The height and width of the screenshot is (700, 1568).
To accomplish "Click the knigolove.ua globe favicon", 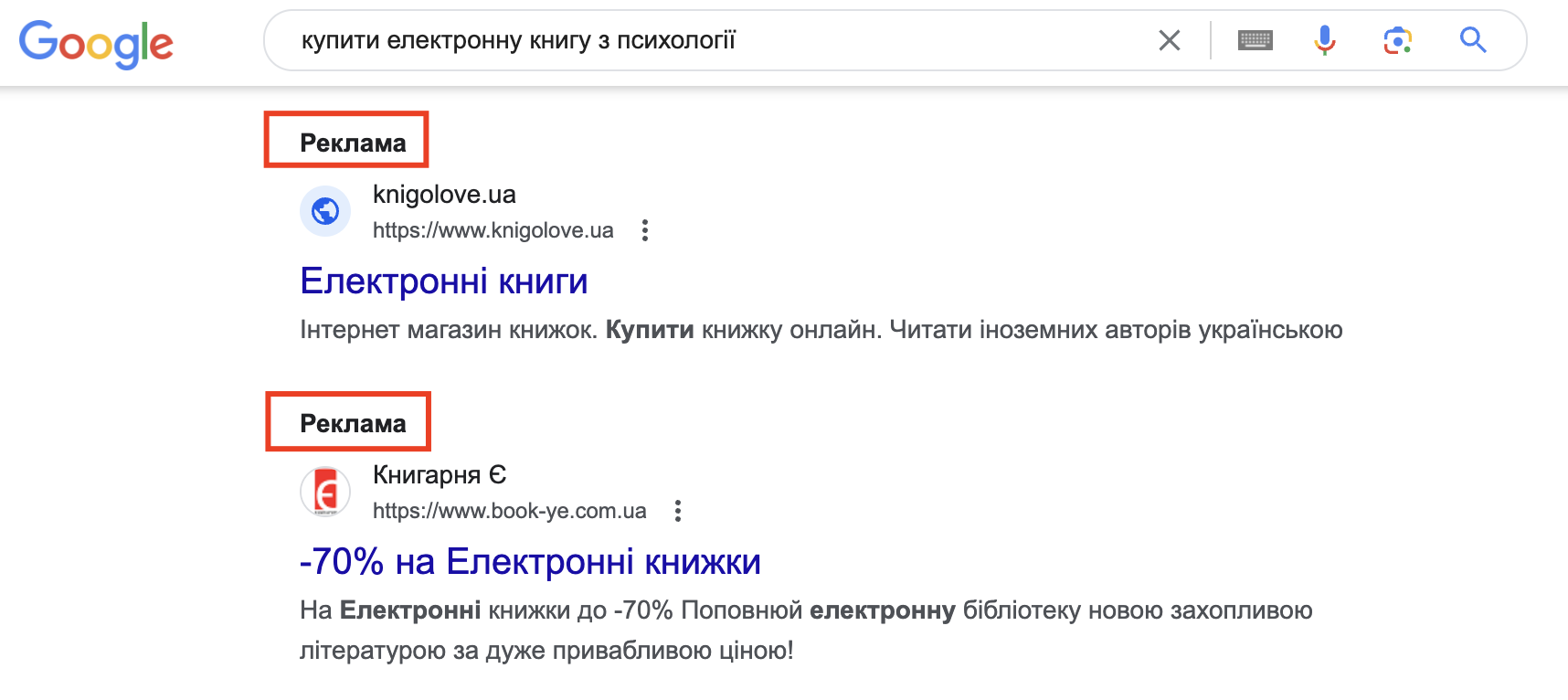I will pos(325,211).
